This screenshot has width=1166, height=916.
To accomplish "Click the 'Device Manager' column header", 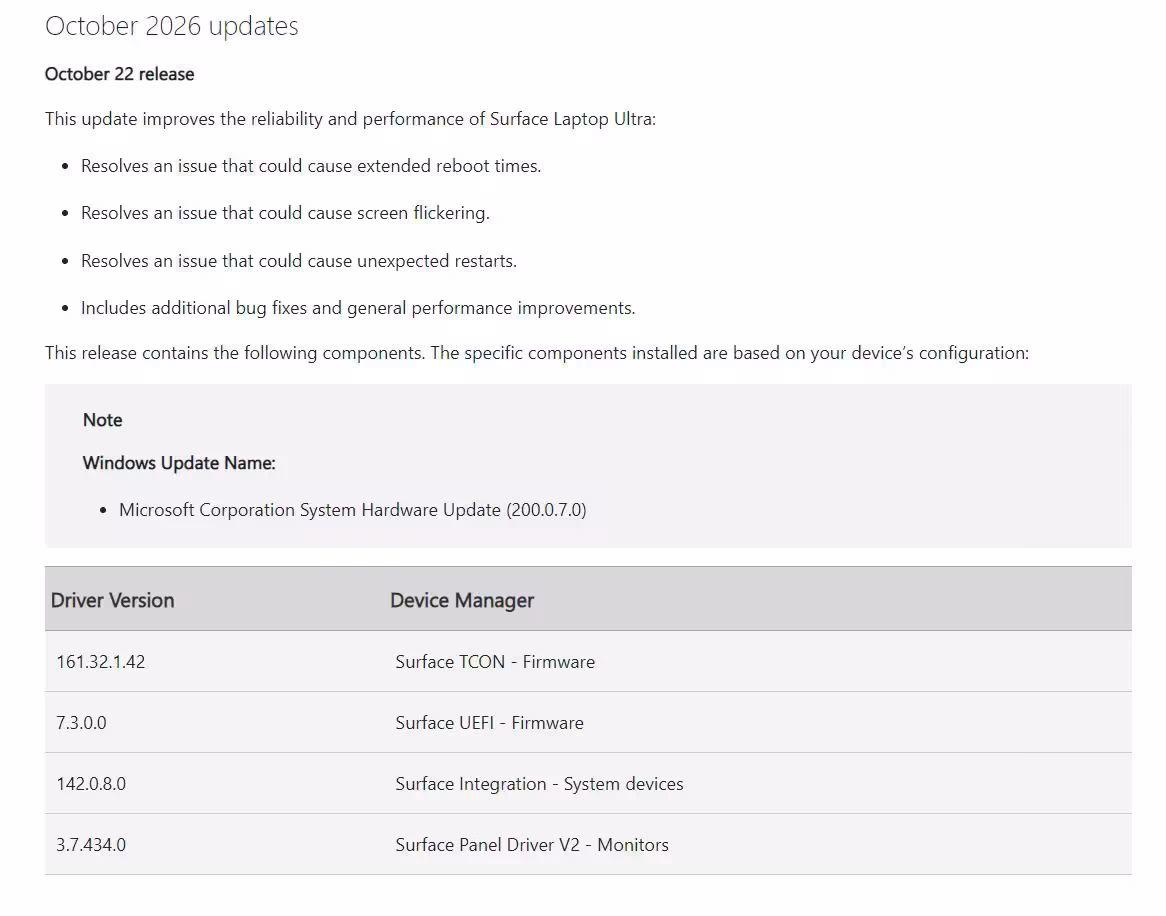I will click(x=462, y=600).
